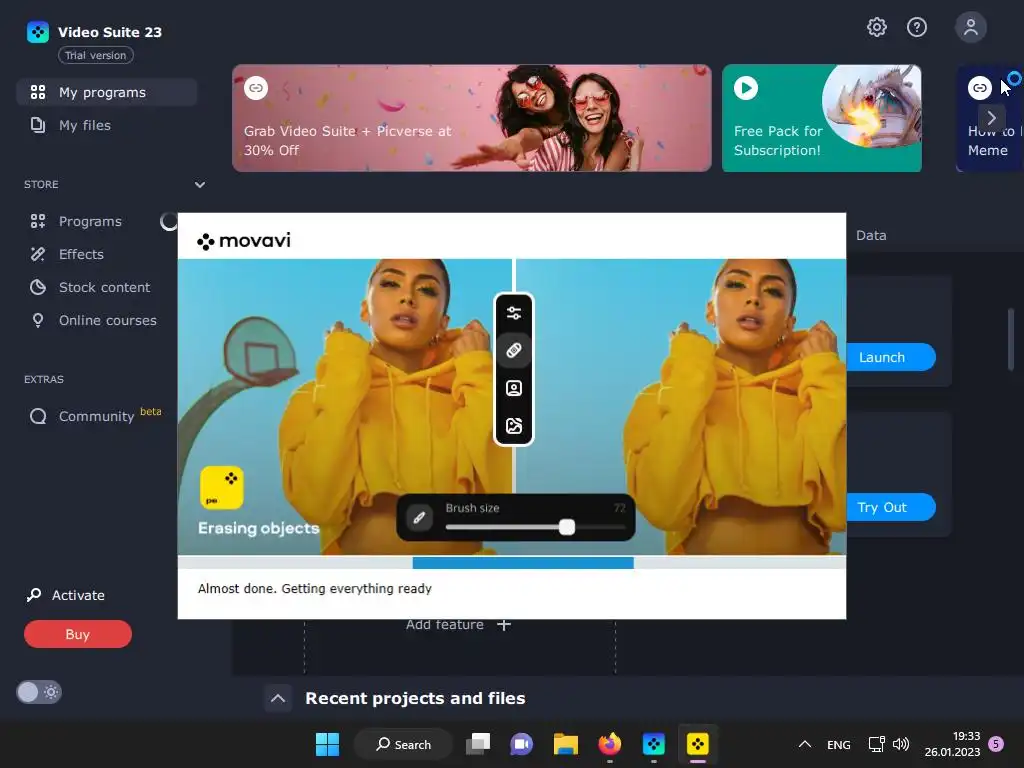1024x768 pixels.
Task: Select the object eraser bandage tool icon
Action: 514,351
